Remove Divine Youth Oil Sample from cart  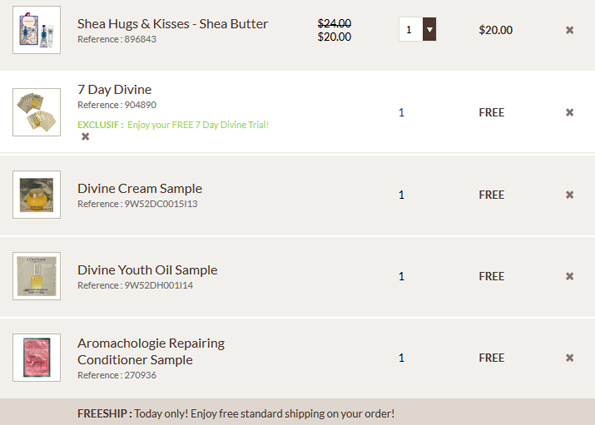click(569, 276)
